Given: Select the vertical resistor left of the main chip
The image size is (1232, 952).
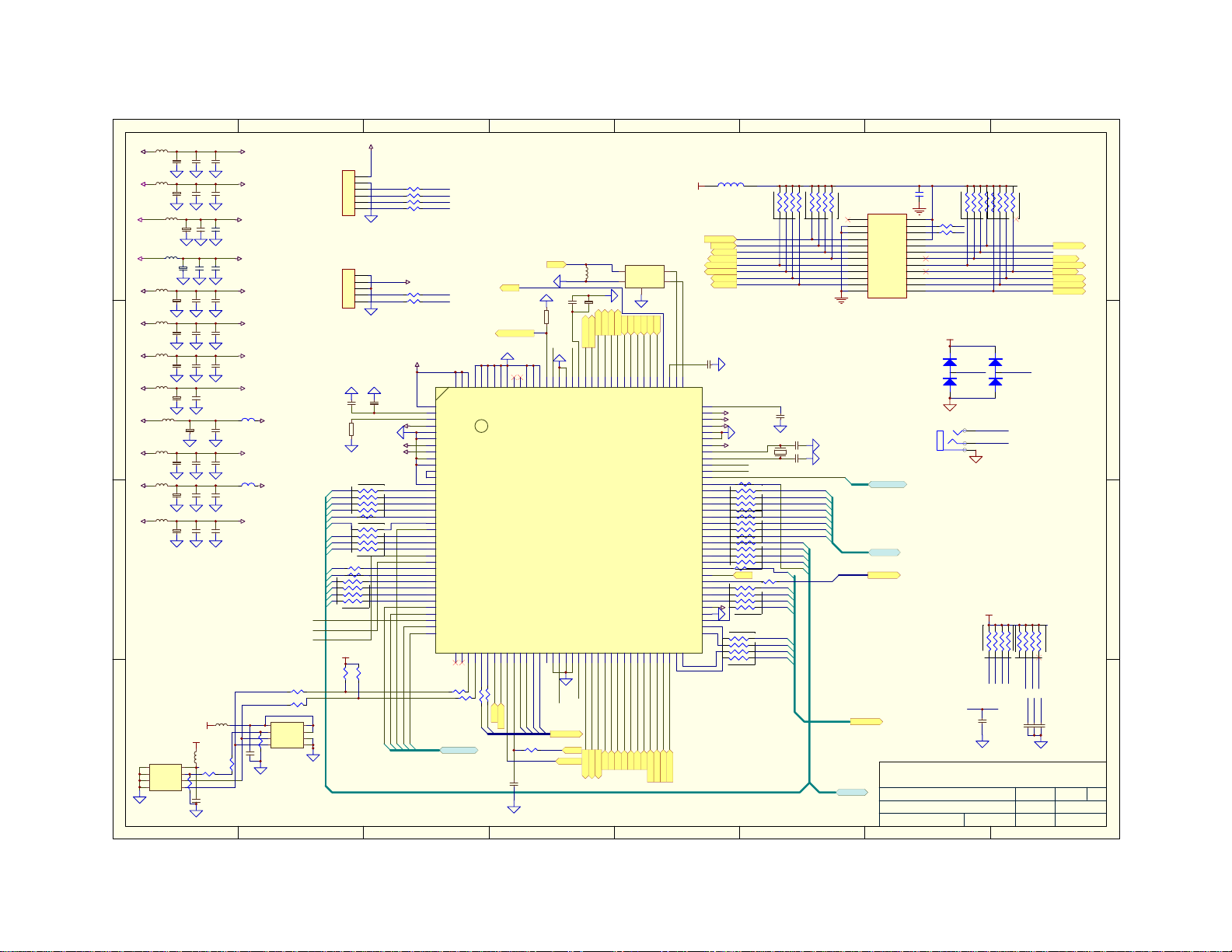Looking at the screenshot, I should (351, 429).
